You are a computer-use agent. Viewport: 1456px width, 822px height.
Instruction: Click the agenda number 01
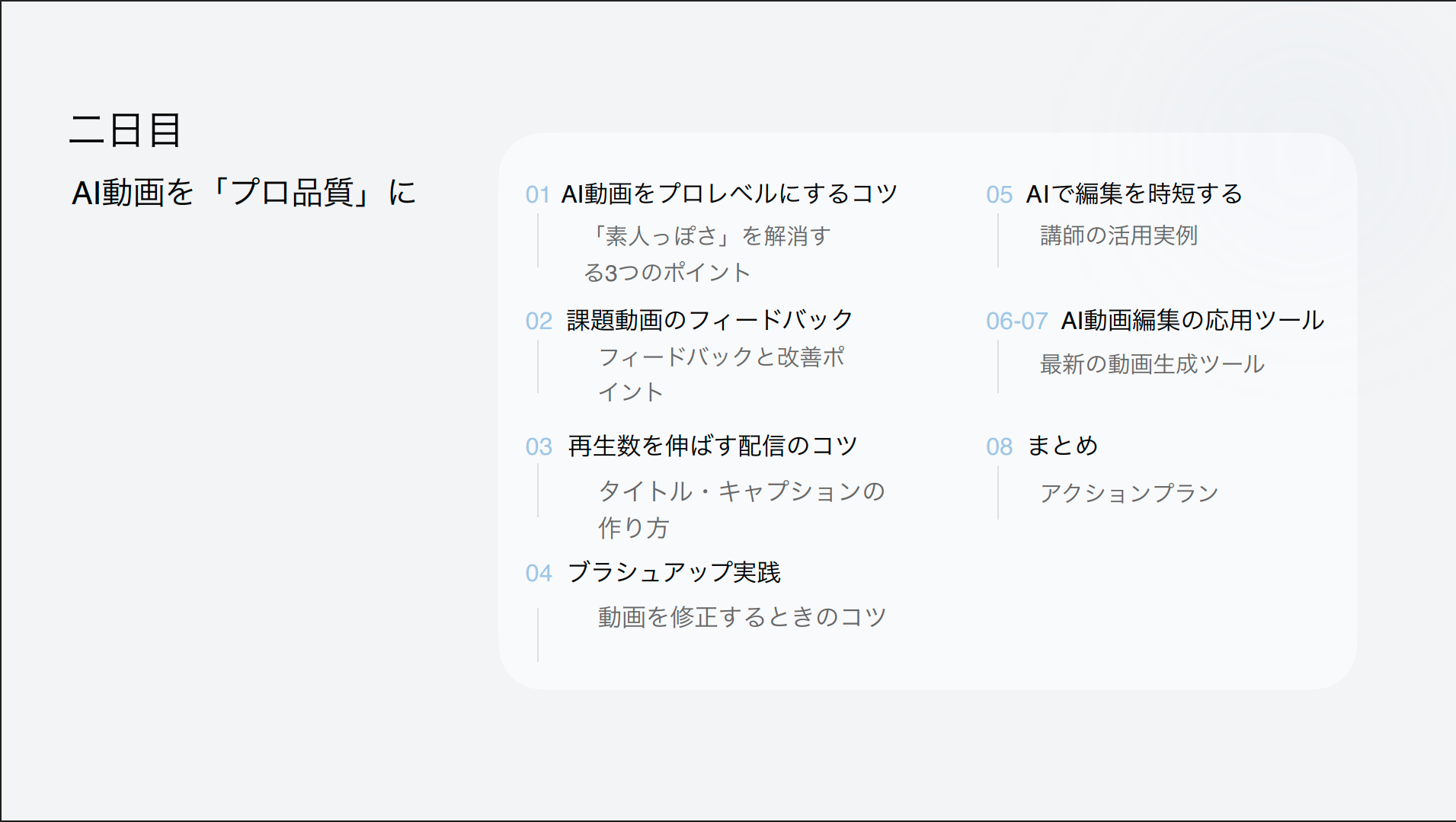(537, 195)
